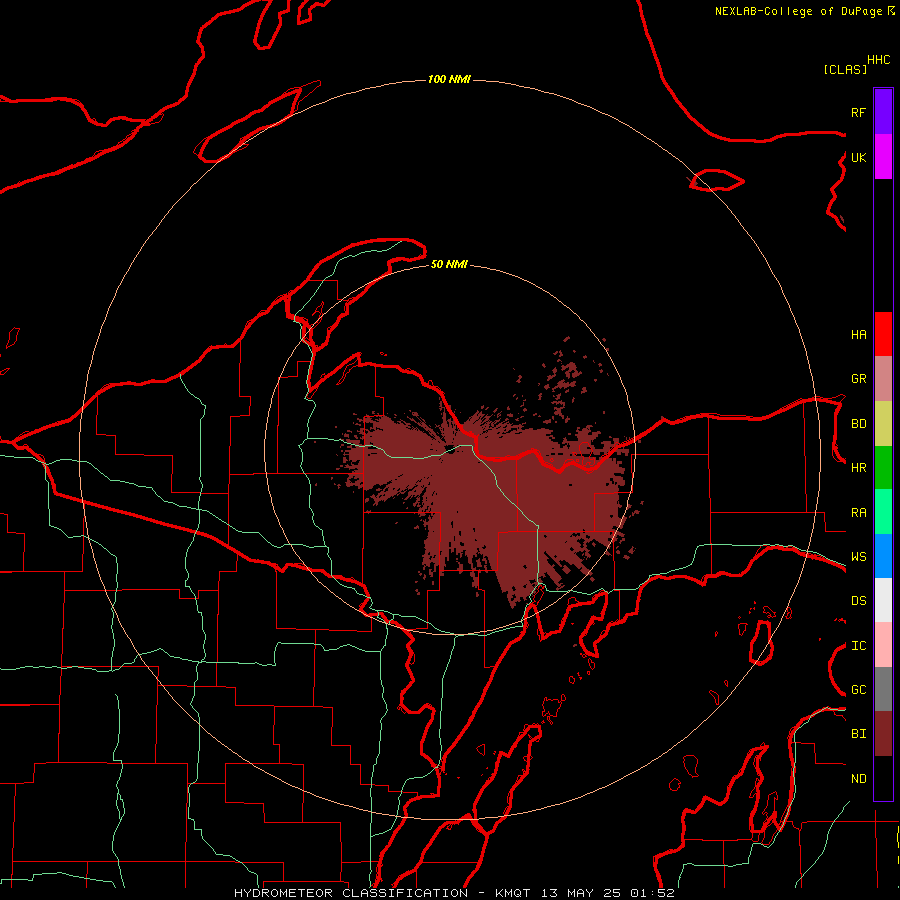The image size is (900, 900).
Task: Click the HR legend label
Action: pyautogui.click(x=858, y=468)
